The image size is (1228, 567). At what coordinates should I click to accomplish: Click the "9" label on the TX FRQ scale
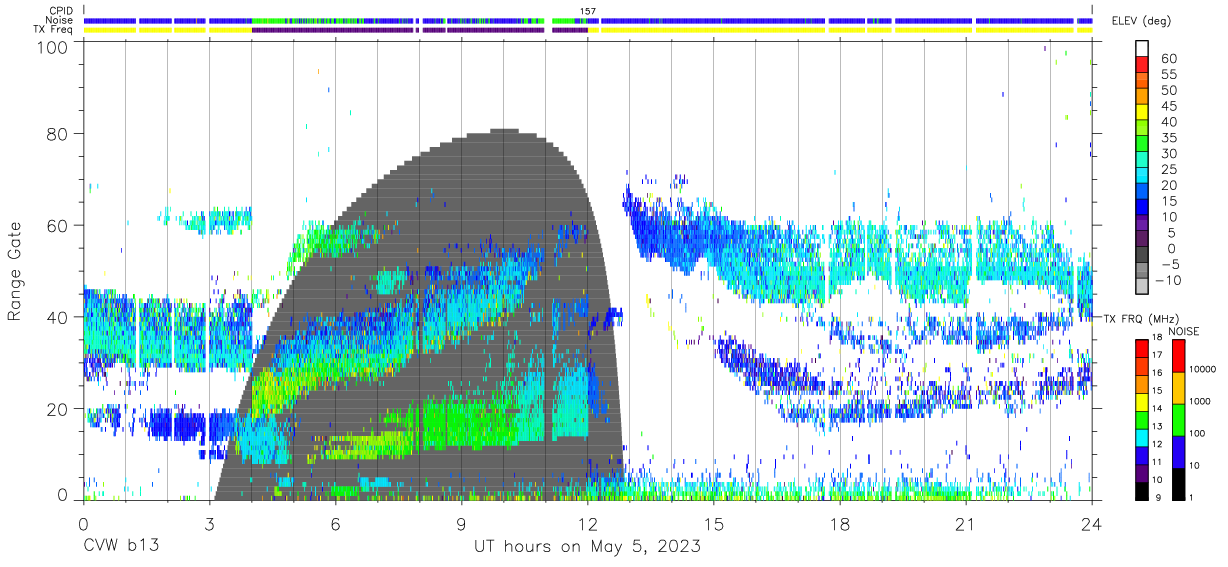pos(1158,498)
